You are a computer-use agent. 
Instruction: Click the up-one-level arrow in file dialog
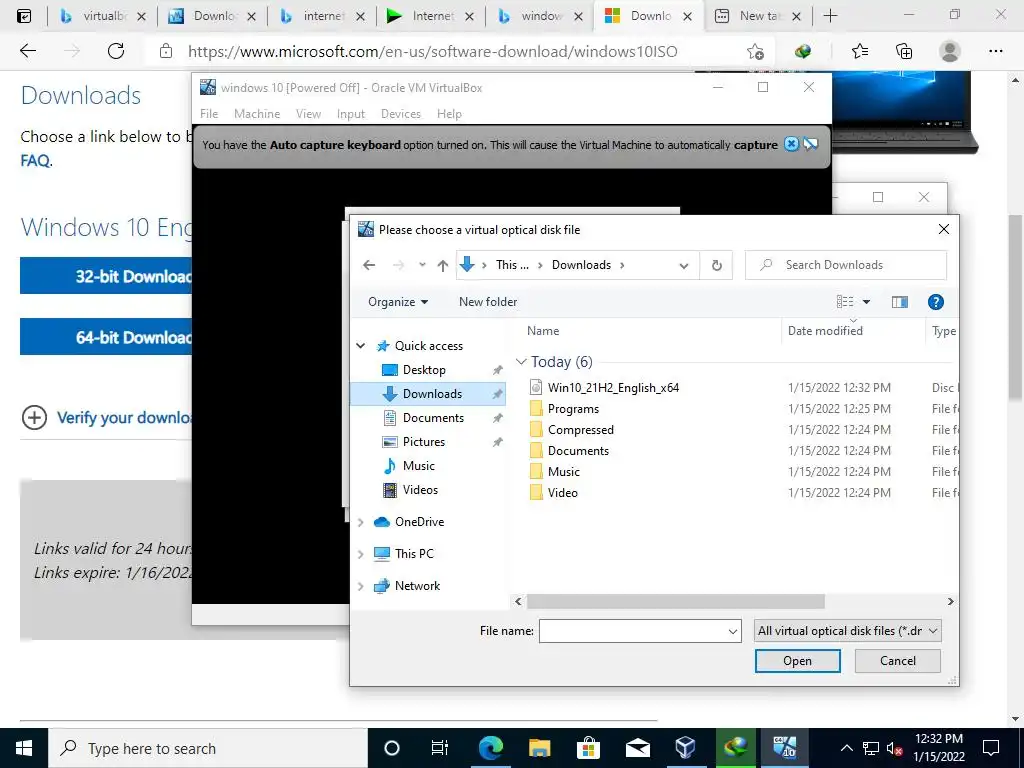coord(443,265)
